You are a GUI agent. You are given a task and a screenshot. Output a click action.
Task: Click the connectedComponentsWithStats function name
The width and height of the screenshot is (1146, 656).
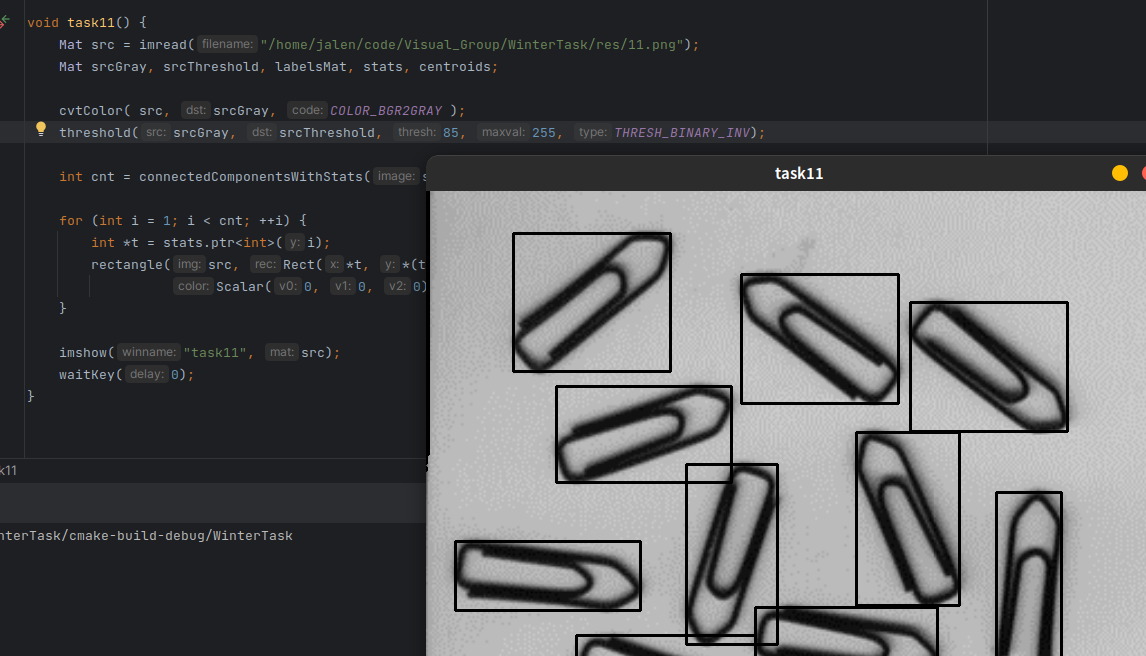click(251, 177)
